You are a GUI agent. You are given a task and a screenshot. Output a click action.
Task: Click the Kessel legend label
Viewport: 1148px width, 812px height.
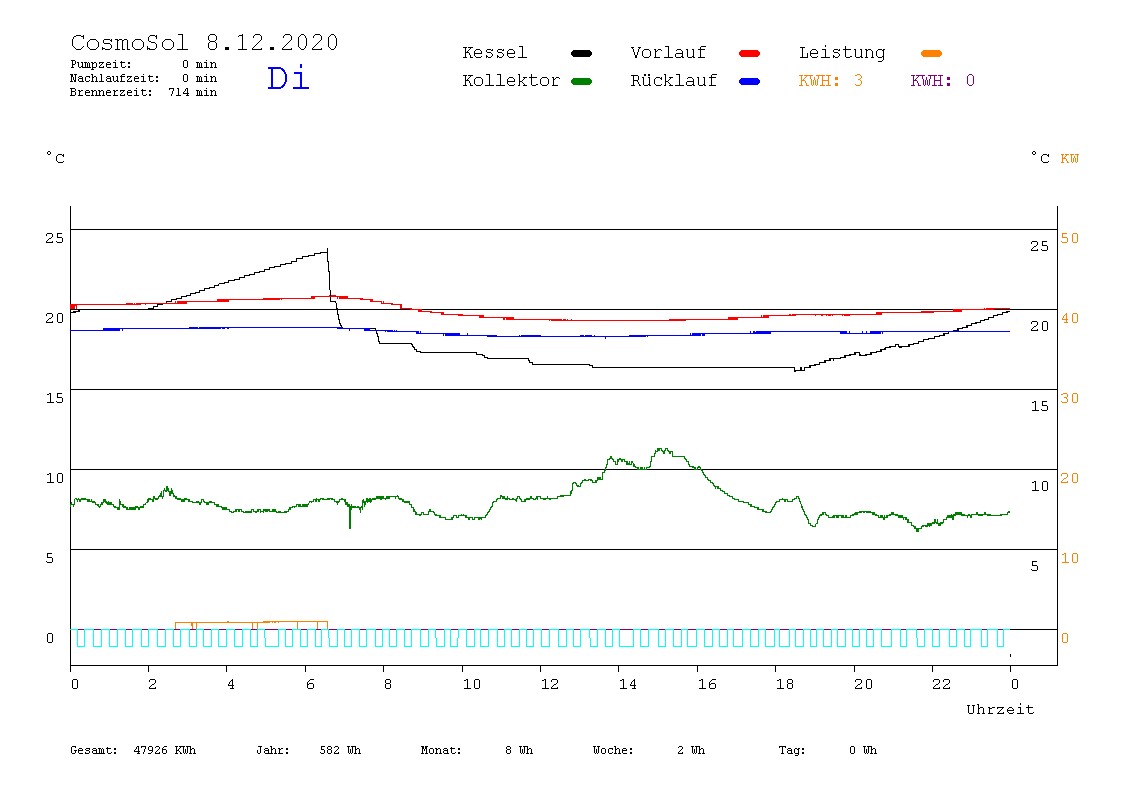[494, 53]
